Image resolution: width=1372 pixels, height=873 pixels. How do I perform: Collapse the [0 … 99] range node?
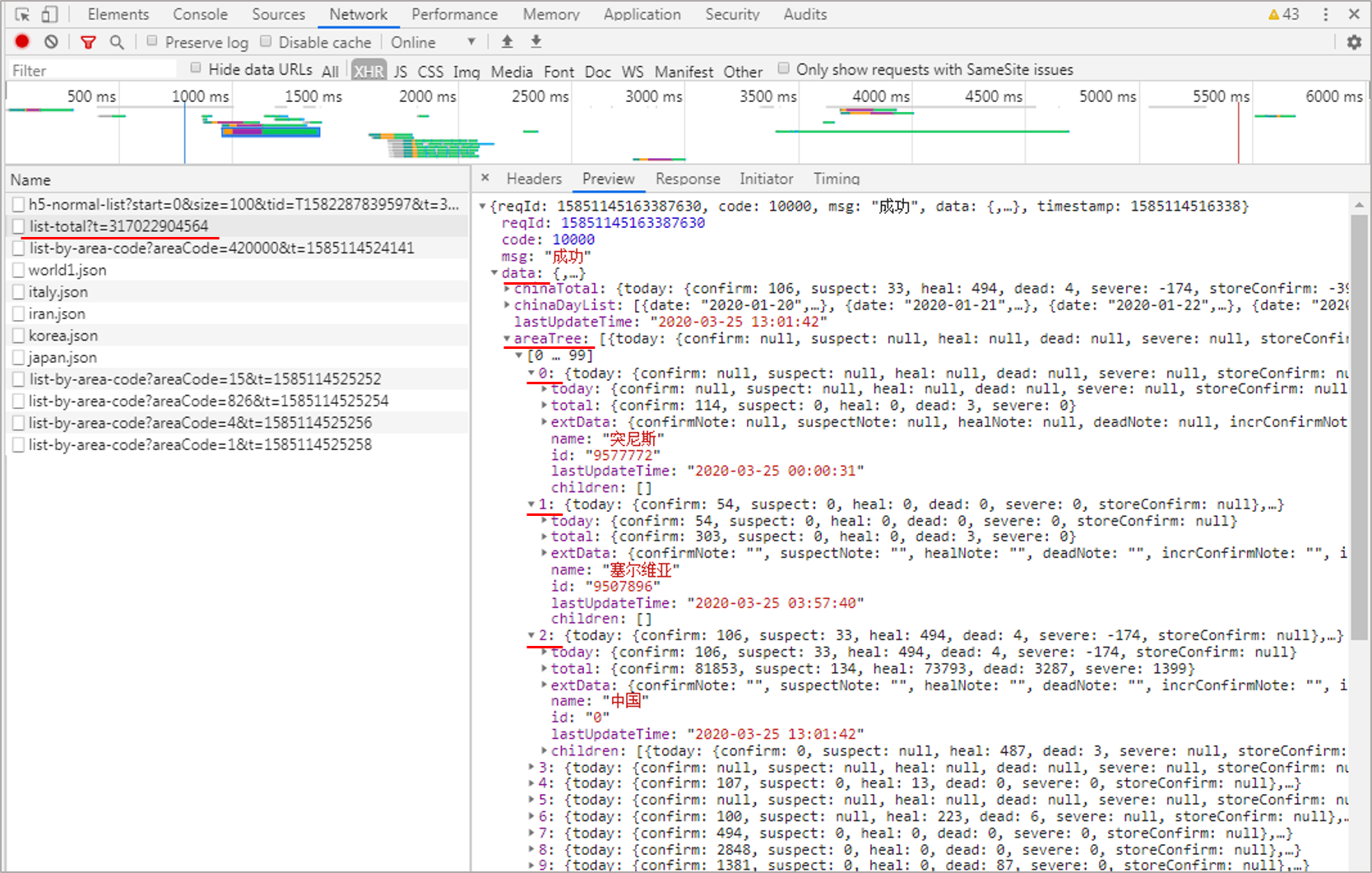pos(519,355)
